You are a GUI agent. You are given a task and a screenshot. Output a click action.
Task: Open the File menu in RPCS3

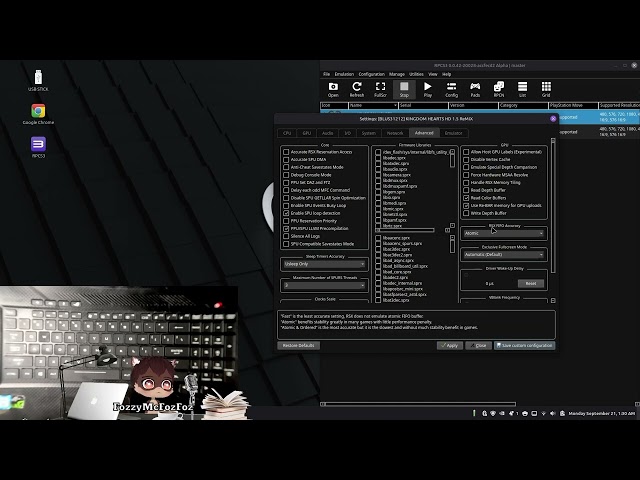click(327, 74)
